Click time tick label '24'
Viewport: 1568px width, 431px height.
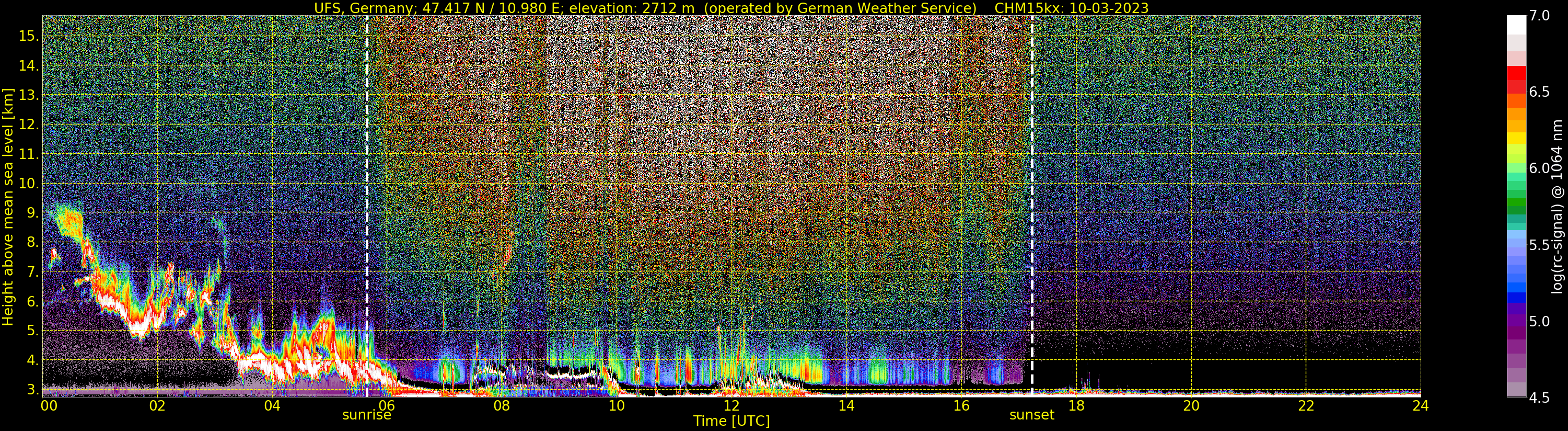click(x=1420, y=405)
